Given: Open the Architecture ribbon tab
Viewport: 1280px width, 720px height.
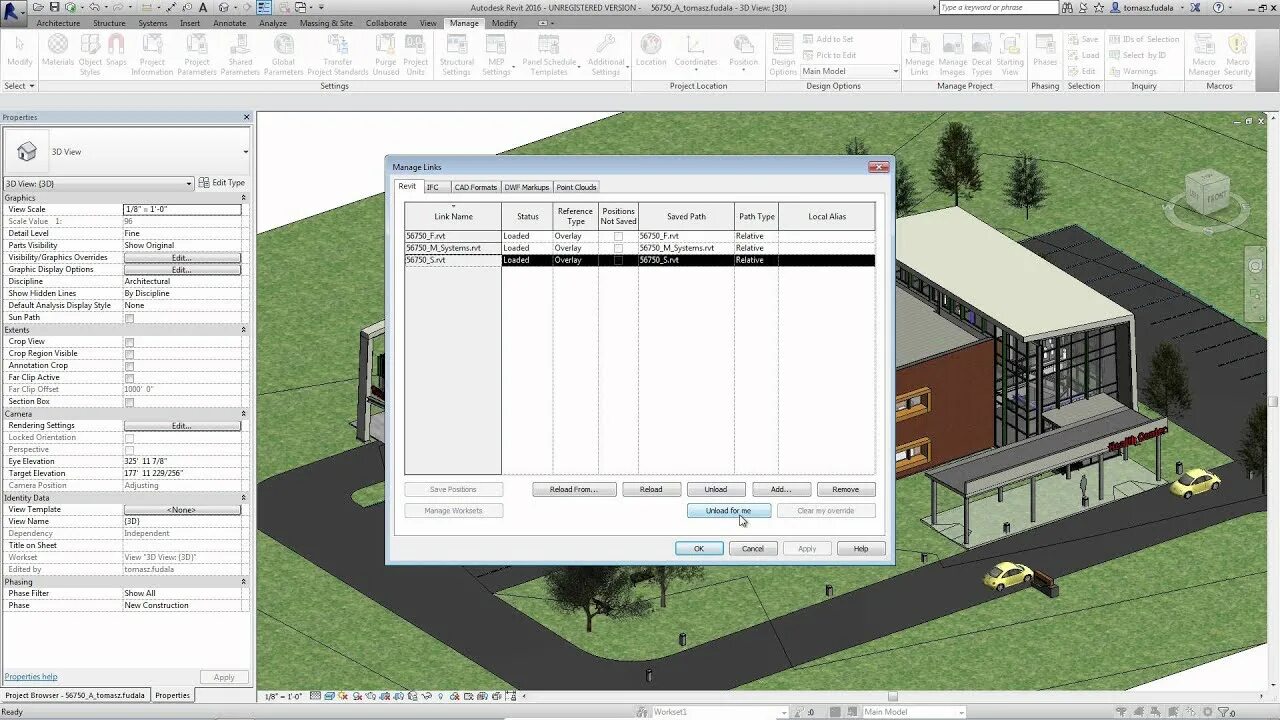Looking at the screenshot, I should [58, 23].
